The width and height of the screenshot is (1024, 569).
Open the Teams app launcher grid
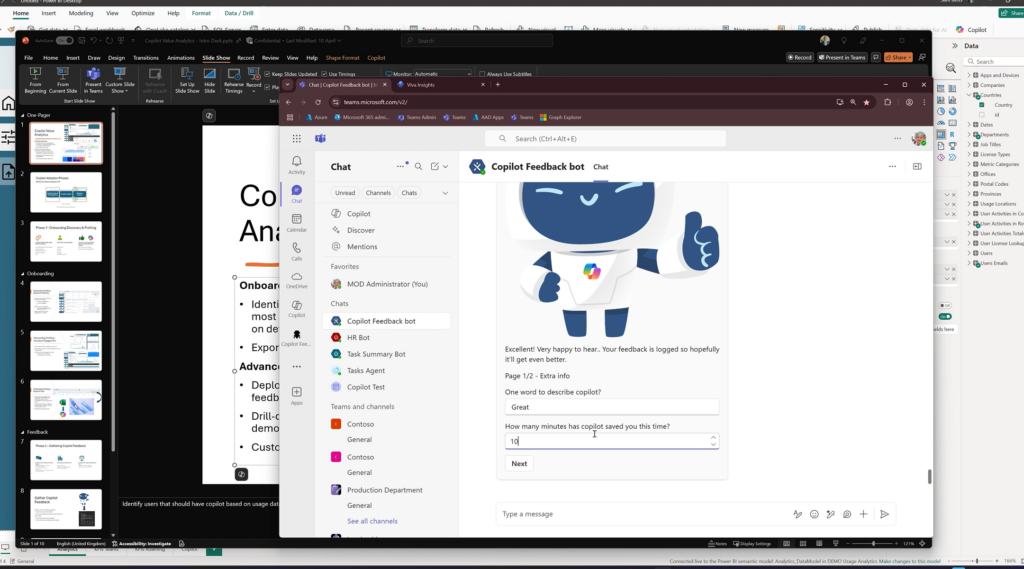click(296, 138)
